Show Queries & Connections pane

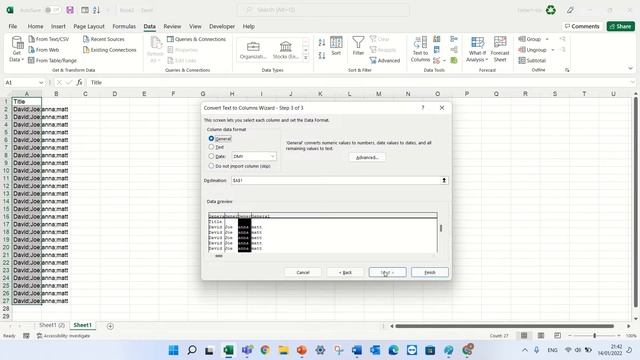click(196, 39)
